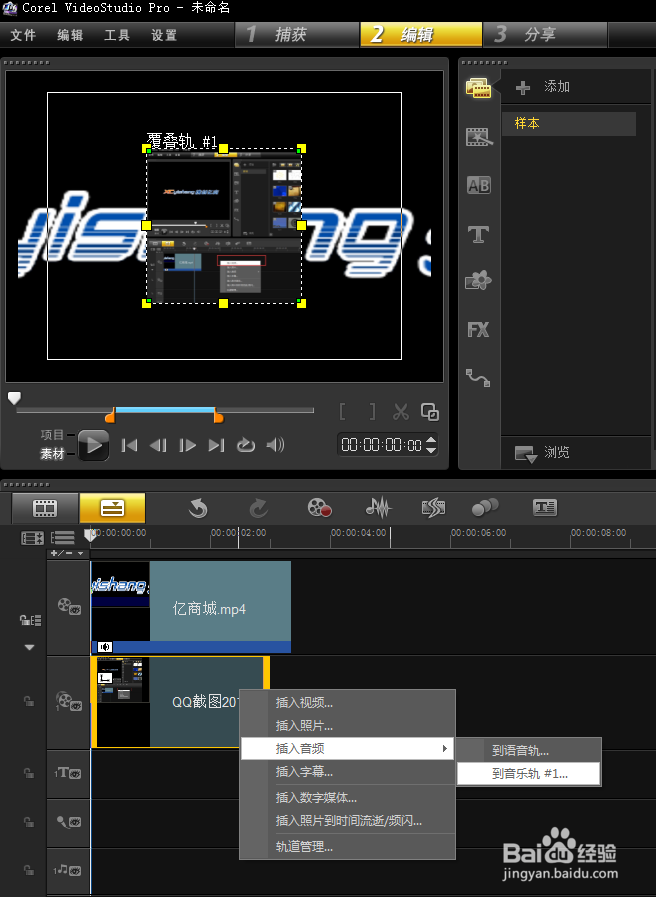Click the 添加 add folder button

point(543,87)
